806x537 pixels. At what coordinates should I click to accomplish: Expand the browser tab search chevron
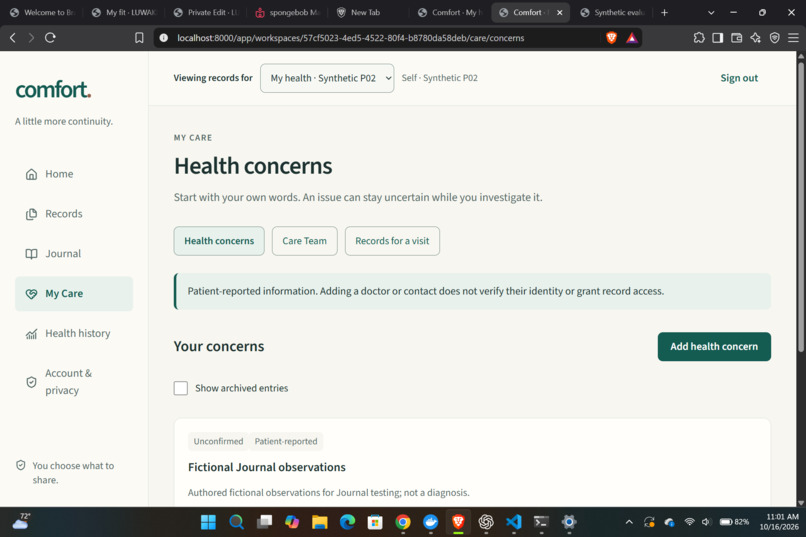711,12
